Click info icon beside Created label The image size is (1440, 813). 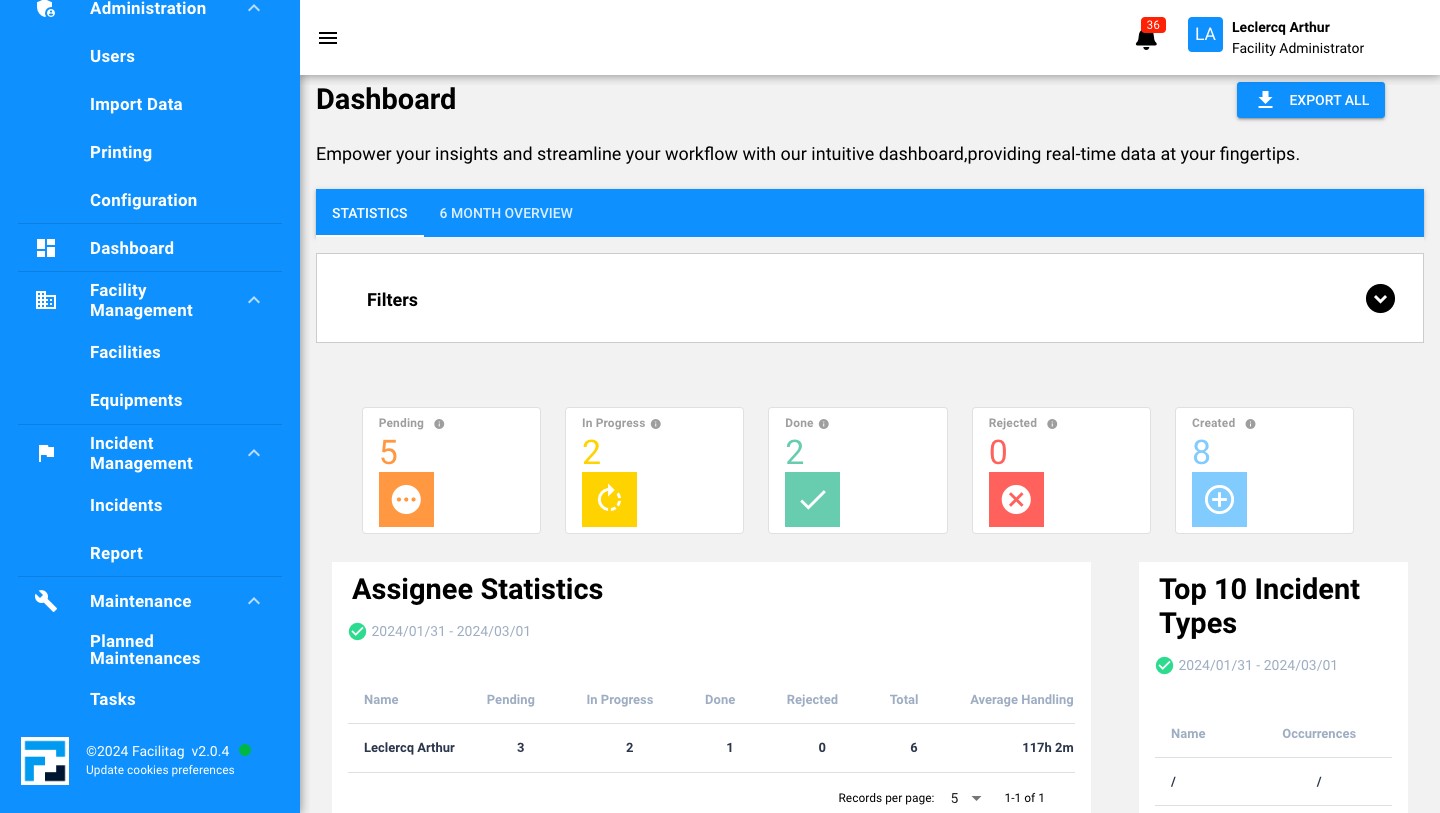pos(1250,424)
